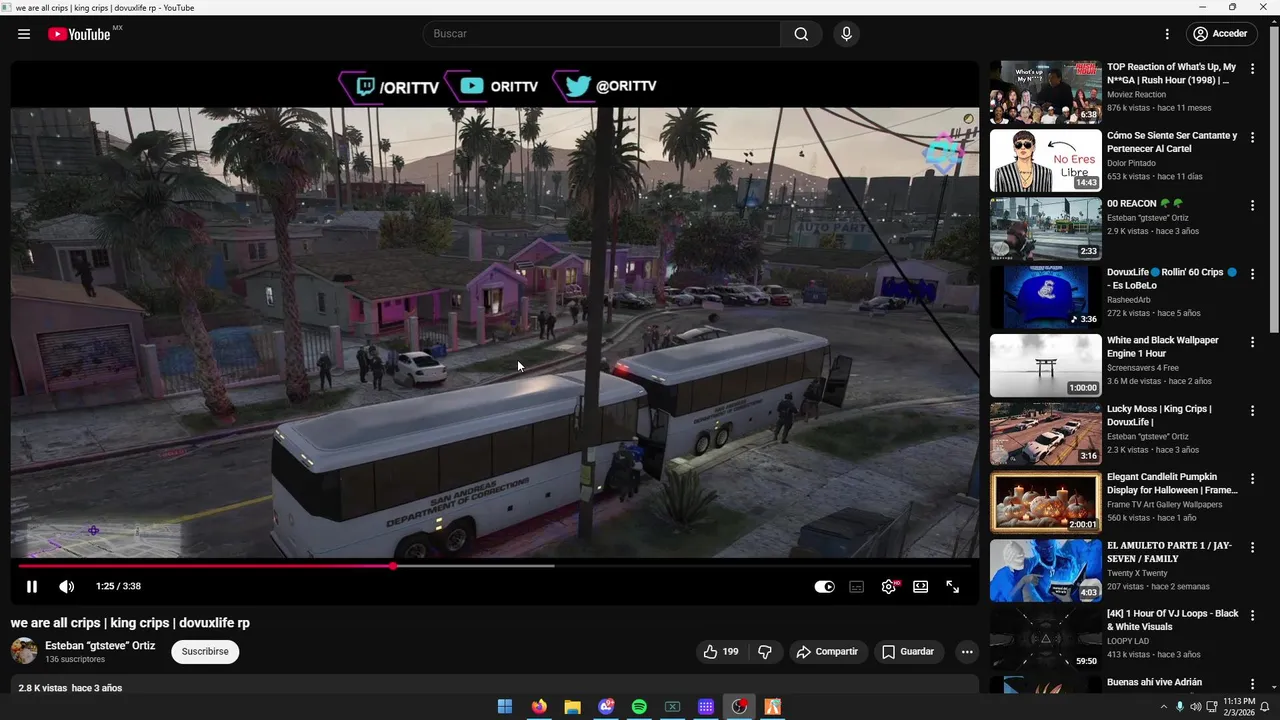Open the Elegant Candlelit Pumpkin thumbnail
This screenshot has height=720, width=1280.
[x=1045, y=502]
